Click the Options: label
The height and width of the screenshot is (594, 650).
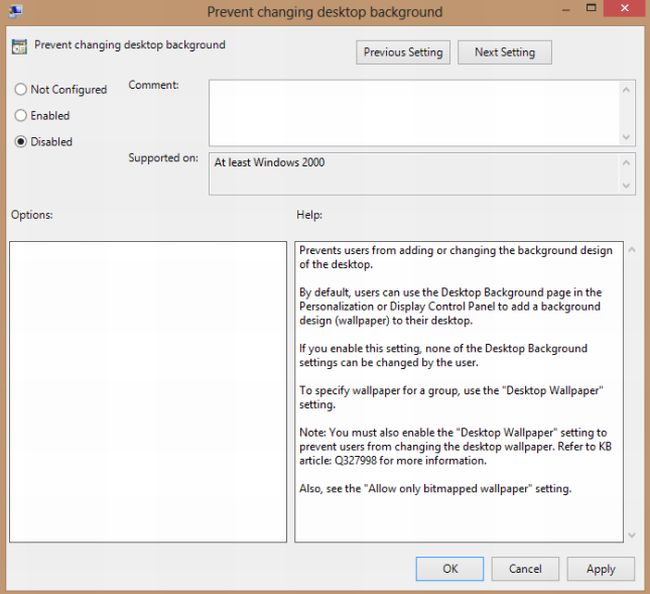click(x=32, y=215)
